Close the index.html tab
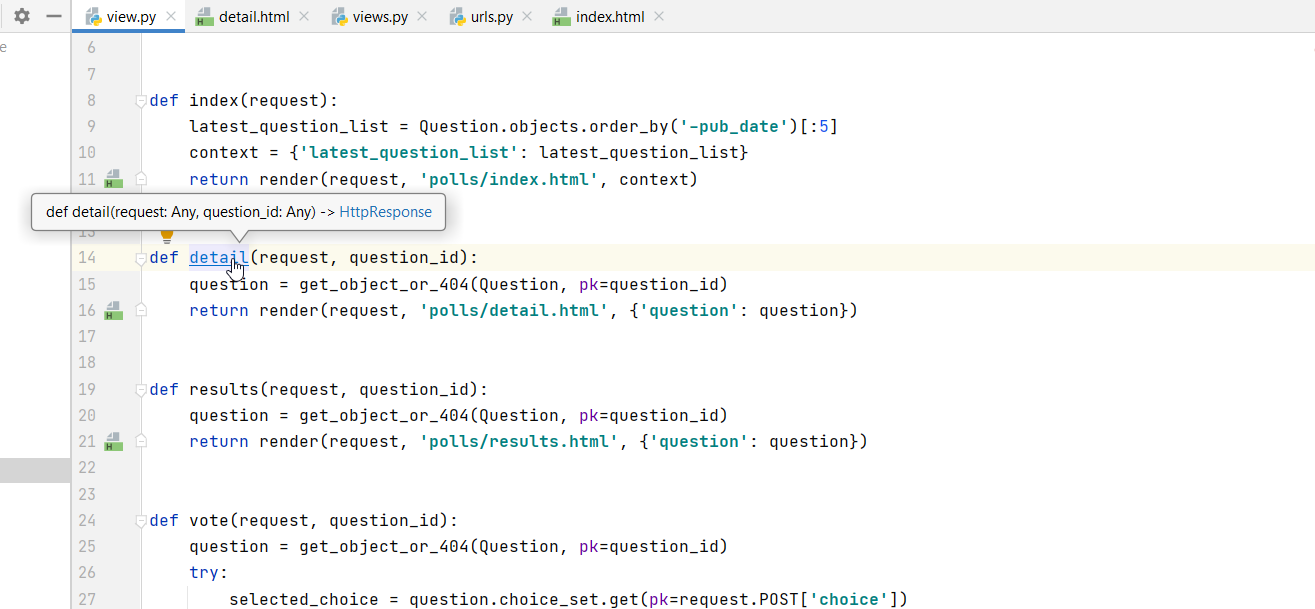 pos(658,16)
